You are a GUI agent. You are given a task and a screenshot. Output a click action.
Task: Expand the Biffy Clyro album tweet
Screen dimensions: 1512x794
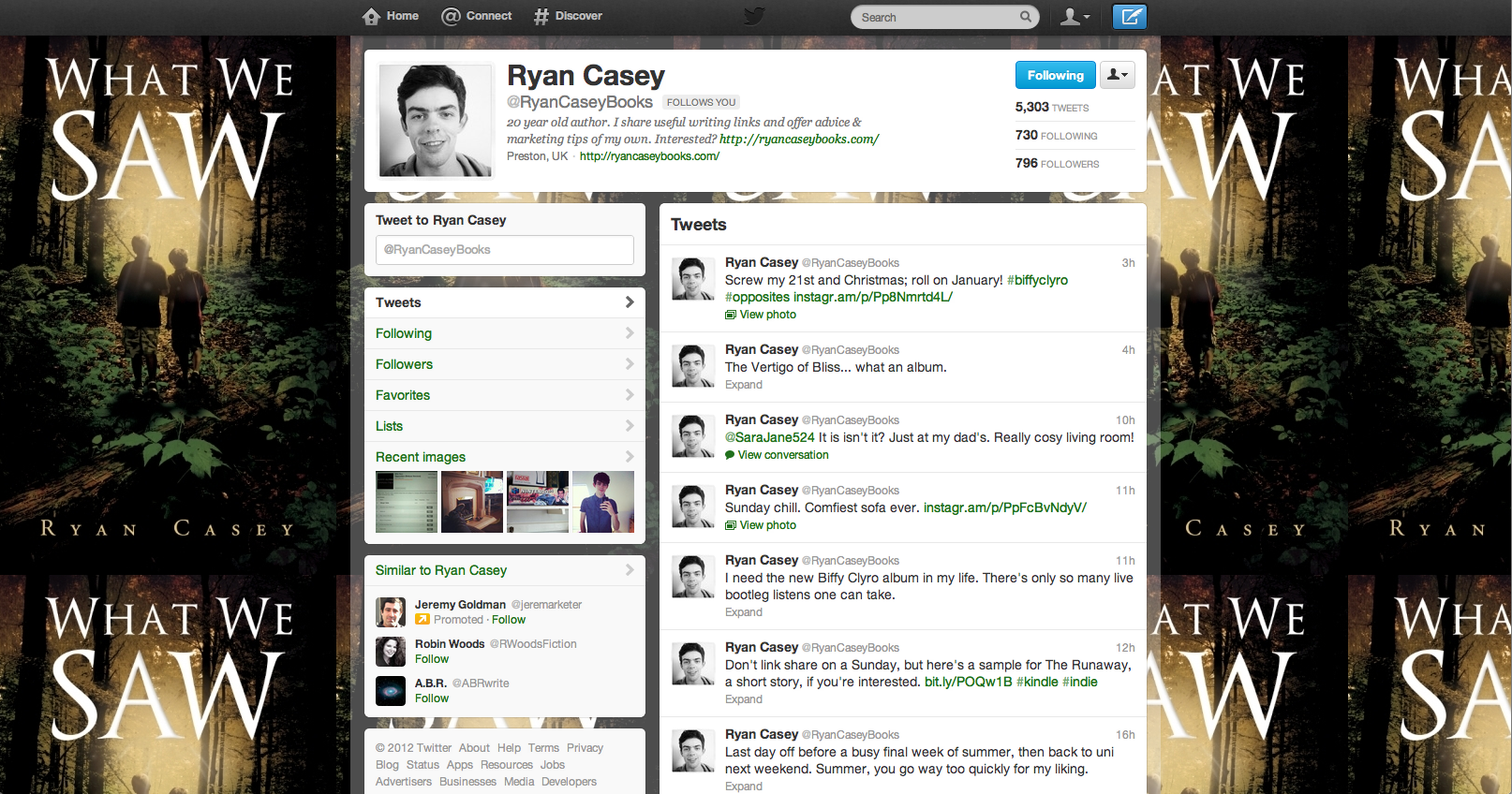point(744,612)
